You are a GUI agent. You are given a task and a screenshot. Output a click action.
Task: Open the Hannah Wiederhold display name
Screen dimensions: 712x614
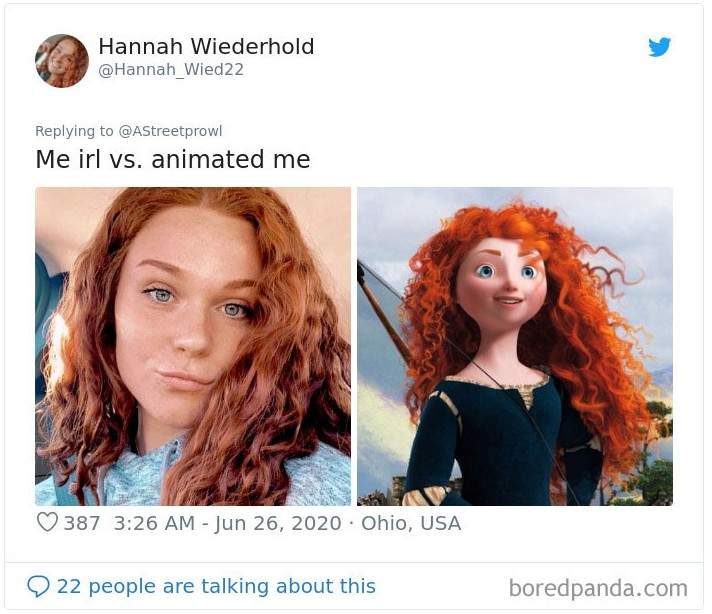206,46
